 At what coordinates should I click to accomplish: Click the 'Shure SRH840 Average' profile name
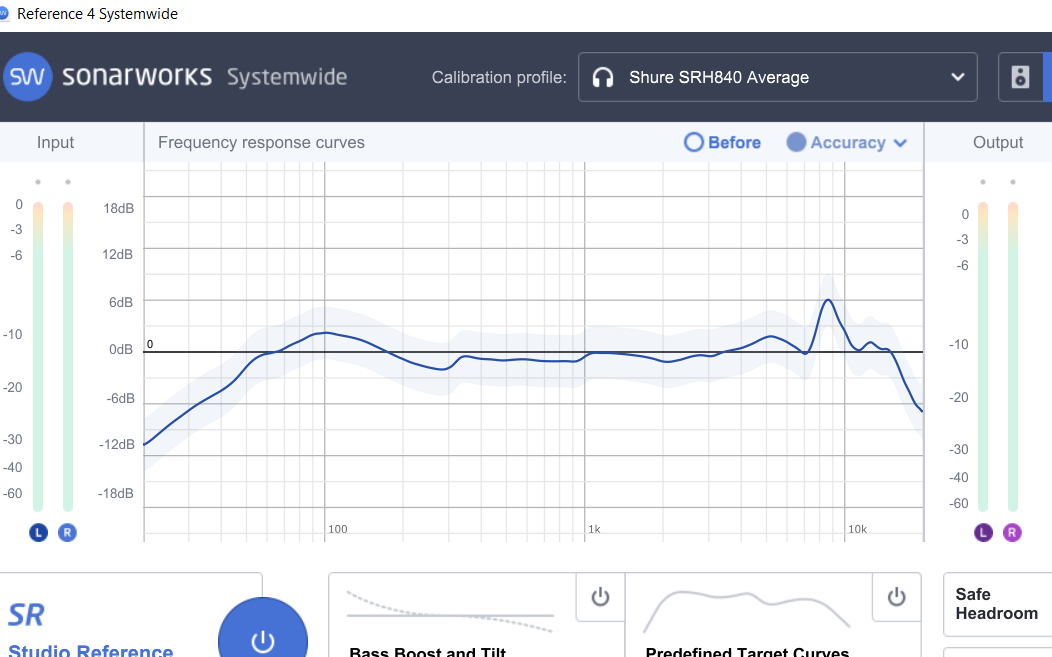coord(719,77)
